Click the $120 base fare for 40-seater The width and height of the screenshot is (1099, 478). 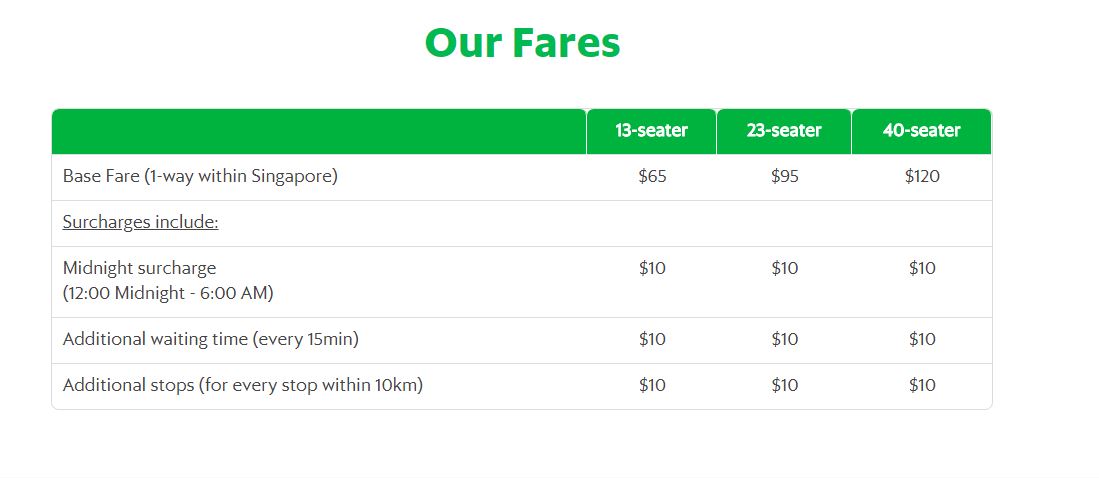922,177
